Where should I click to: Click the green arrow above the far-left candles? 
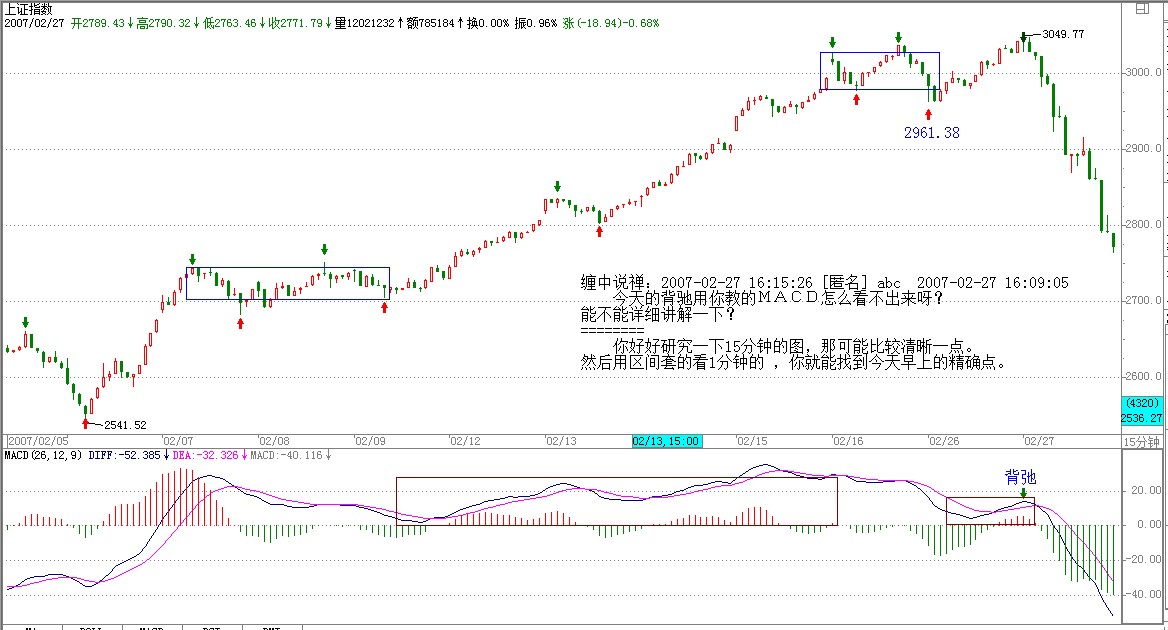26,322
